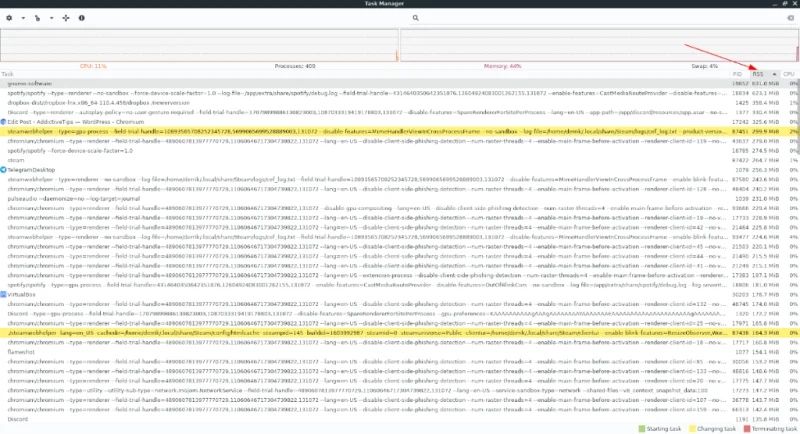Click the Chromium icon beside the Edit Post row
Image resolution: width=800 pixels, height=434 pixels.
click(3, 122)
